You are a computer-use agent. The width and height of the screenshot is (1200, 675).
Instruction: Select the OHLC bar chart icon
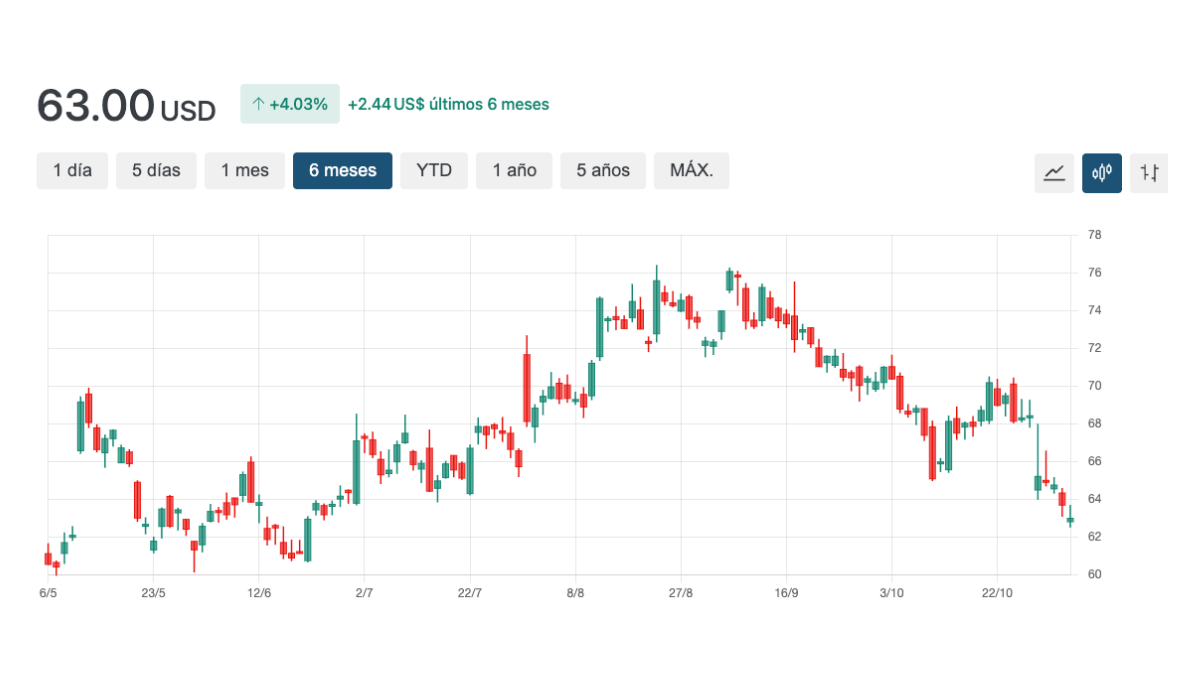click(x=1149, y=172)
